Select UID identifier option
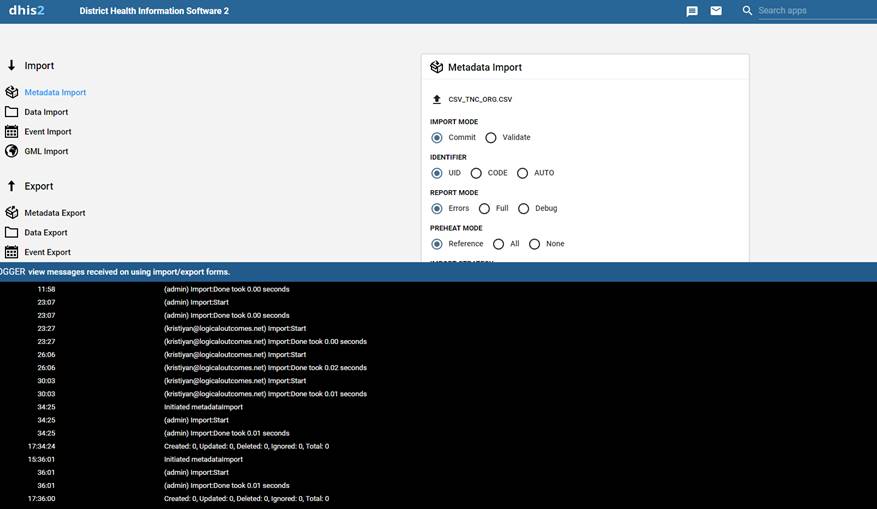Viewport: 877px width, 509px height. click(437, 173)
